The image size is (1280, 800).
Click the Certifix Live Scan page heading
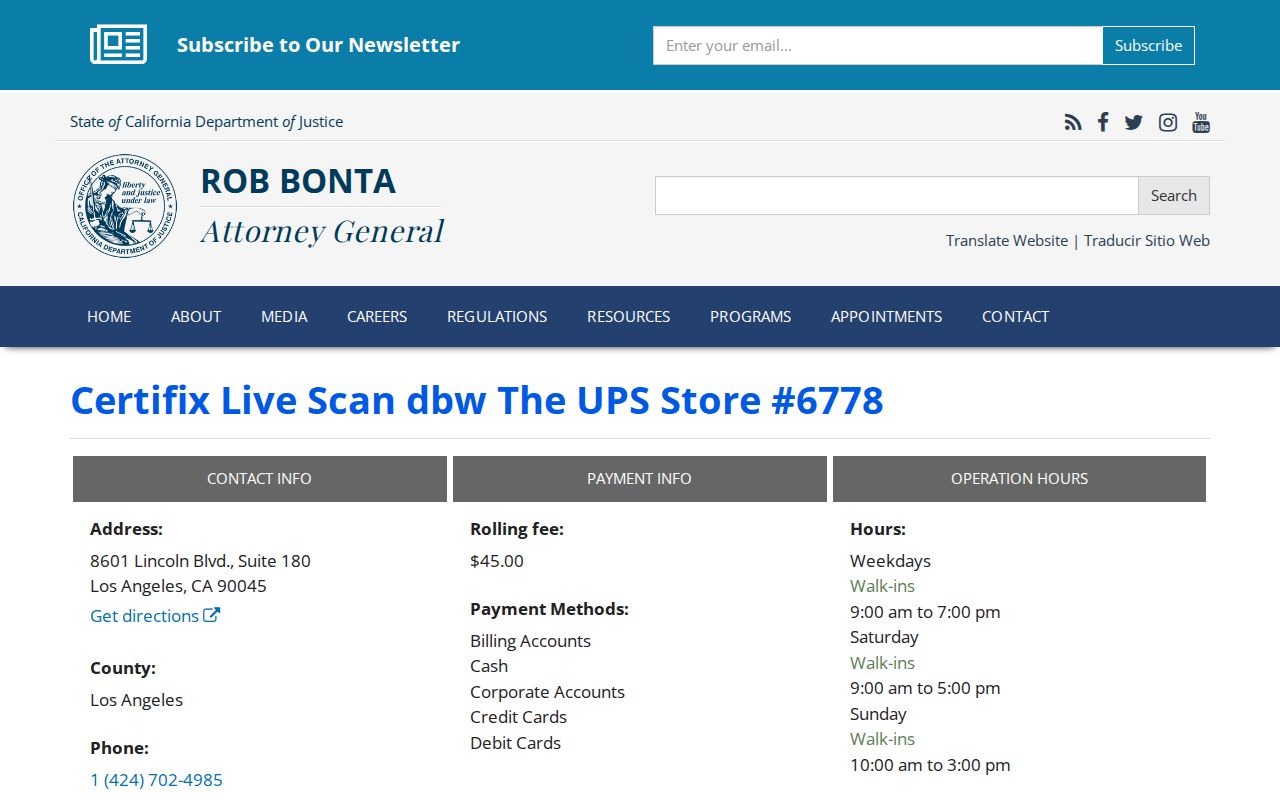click(477, 400)
